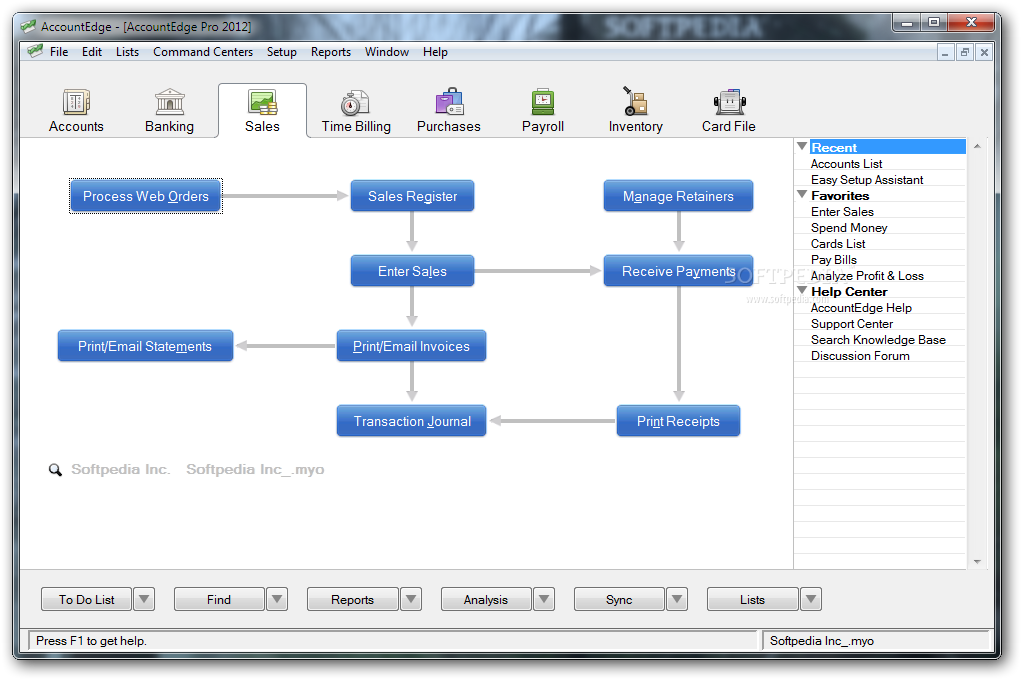
Task: Select the Sales command center icon
Action: tap(262, 102)
